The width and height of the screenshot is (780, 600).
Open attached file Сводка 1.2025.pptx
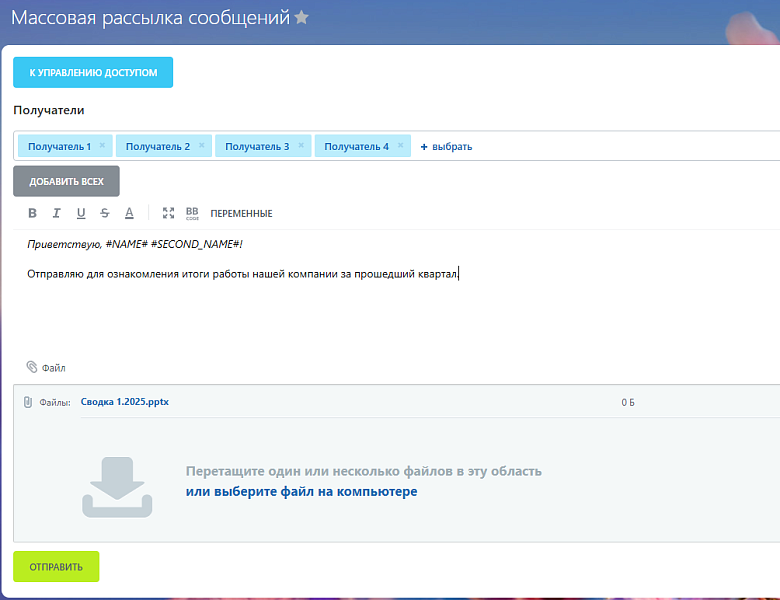125,402
